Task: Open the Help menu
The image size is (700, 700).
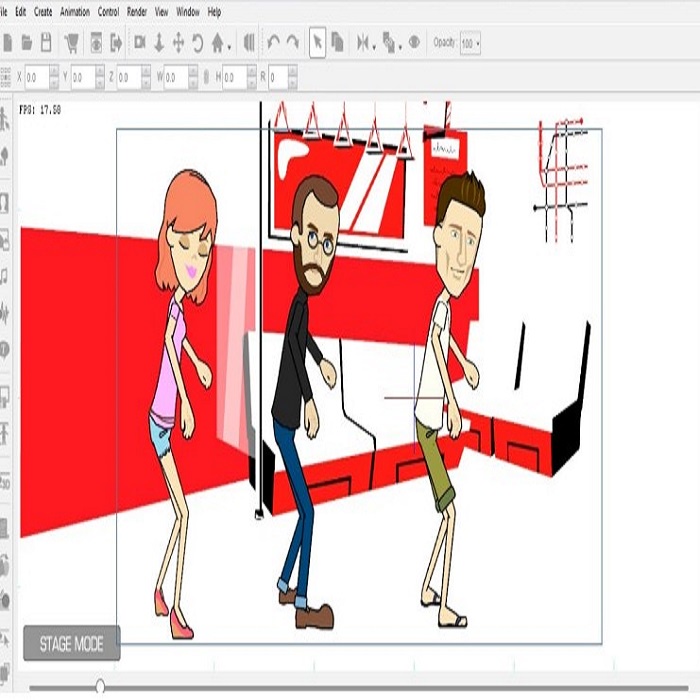Action: 214,12
